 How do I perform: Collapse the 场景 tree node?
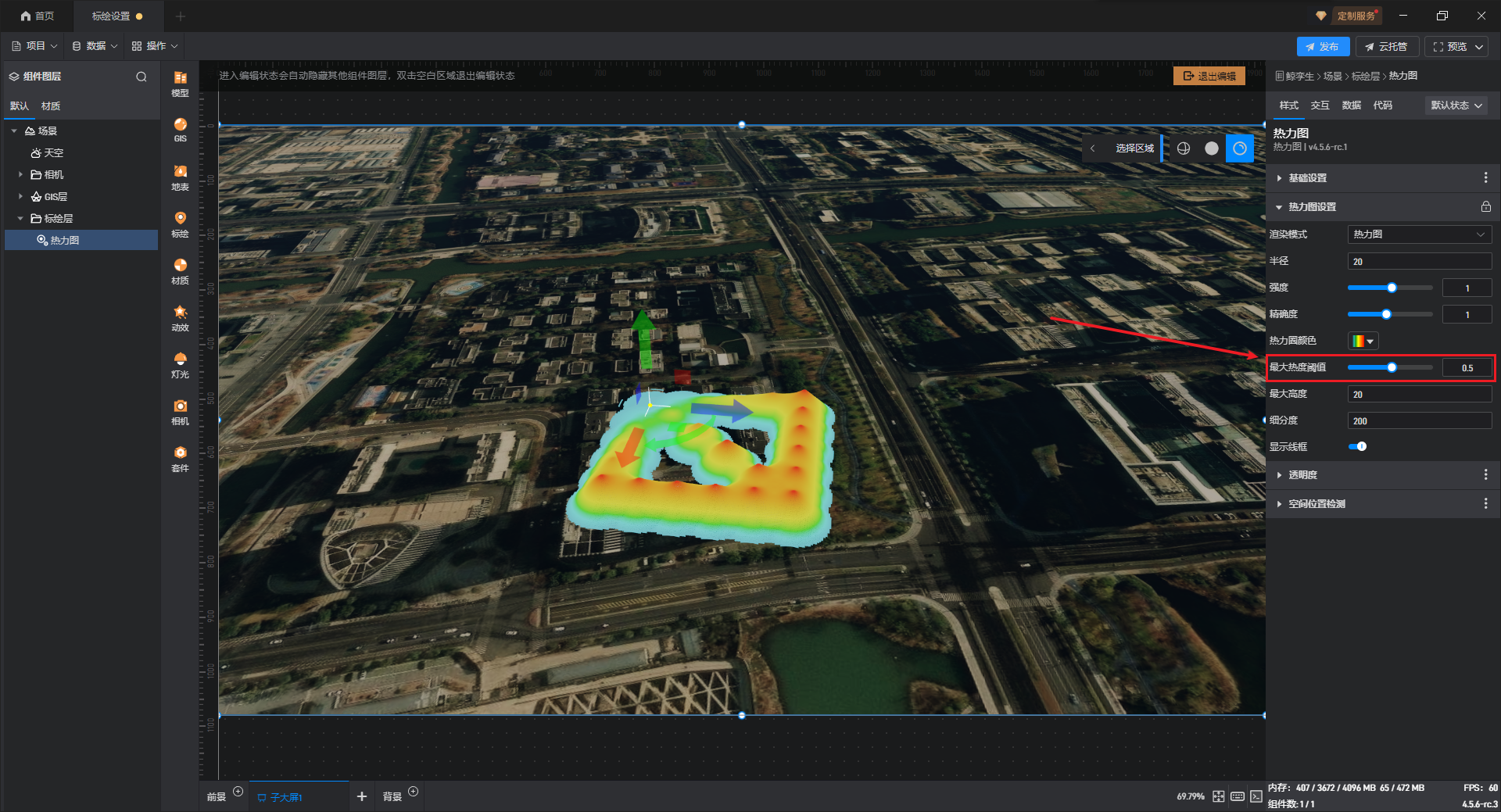(x=14, y=131)
